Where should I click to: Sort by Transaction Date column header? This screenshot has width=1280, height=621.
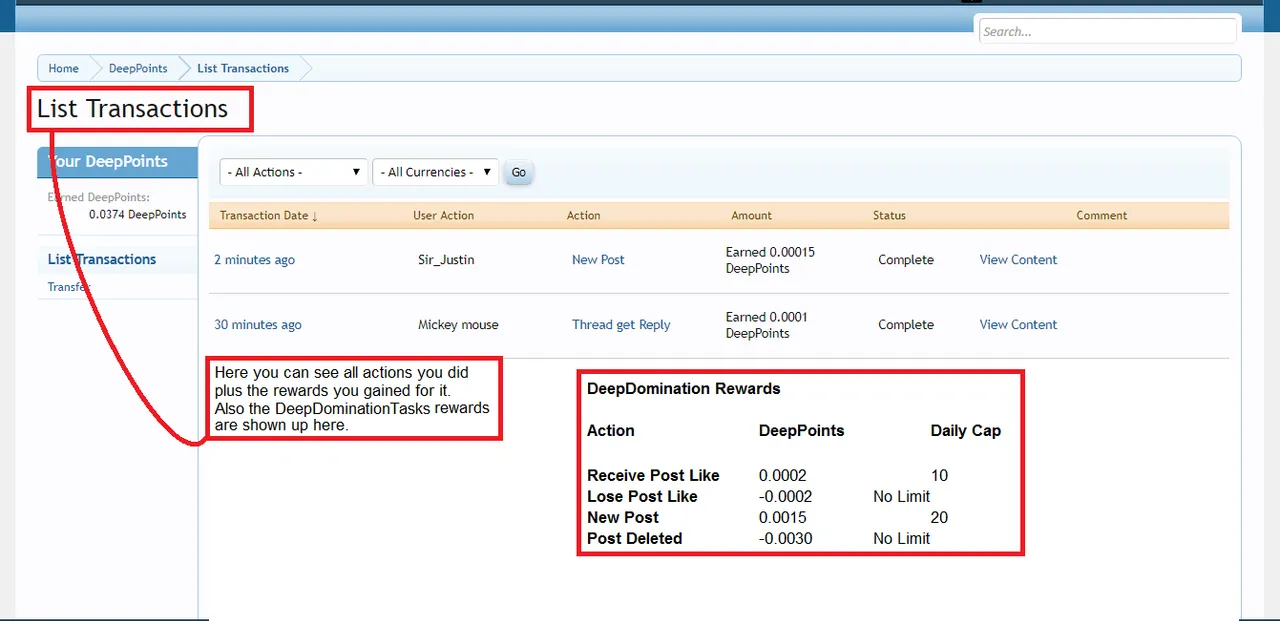click(x=269, y=215)
